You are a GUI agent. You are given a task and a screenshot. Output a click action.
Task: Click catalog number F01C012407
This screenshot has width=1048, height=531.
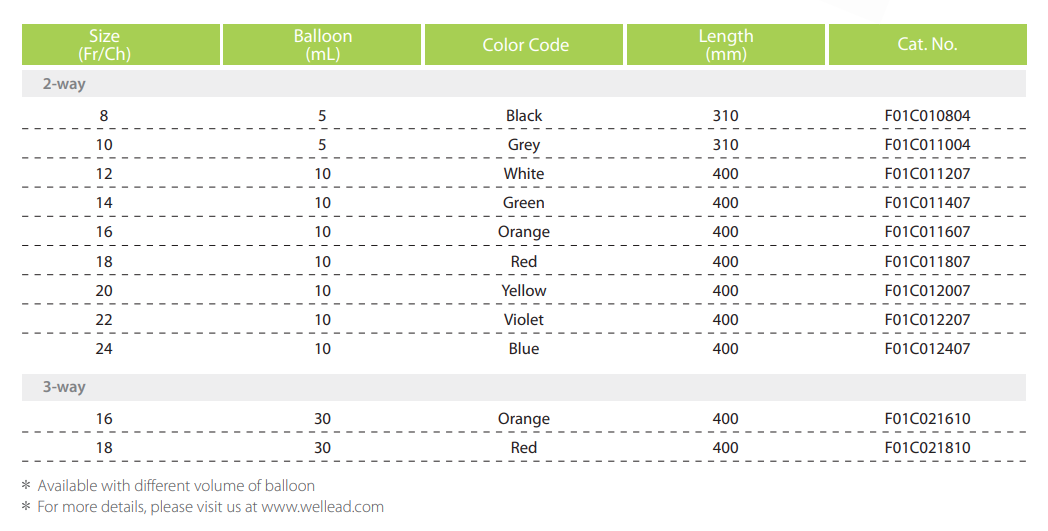(927, 349)
